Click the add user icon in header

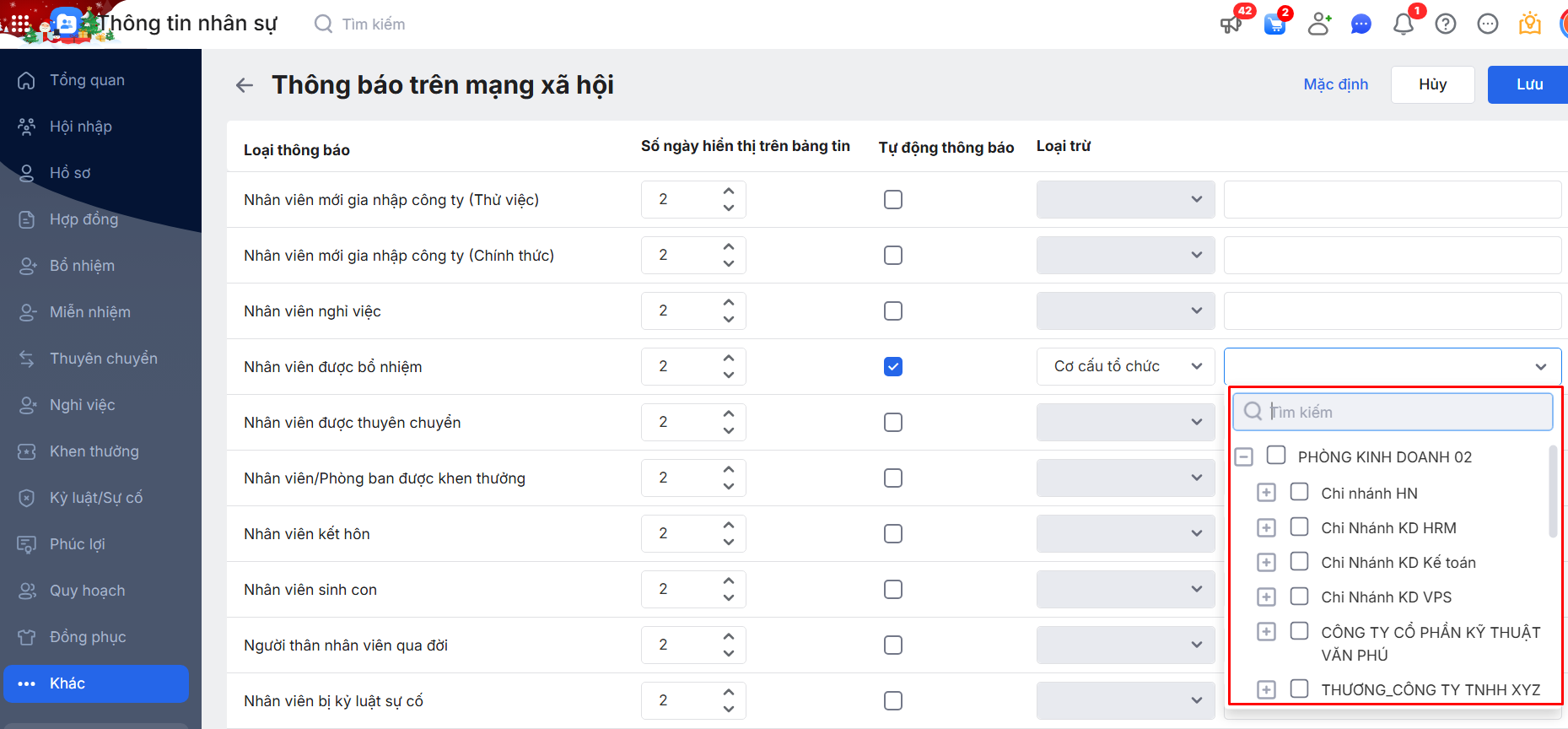tap(1319, 24)
